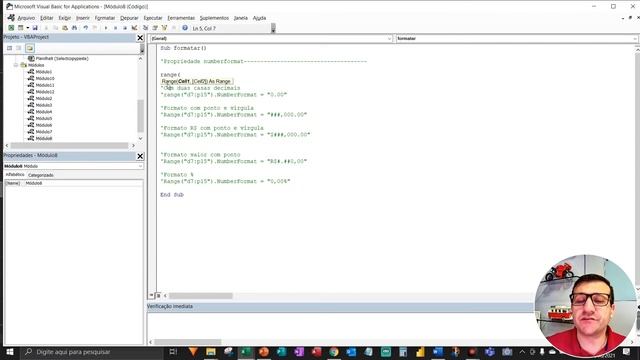Click the Help question mark icon
Image resolution: width=640 pixels, height=360 pixels.
[x=185, y=28]
